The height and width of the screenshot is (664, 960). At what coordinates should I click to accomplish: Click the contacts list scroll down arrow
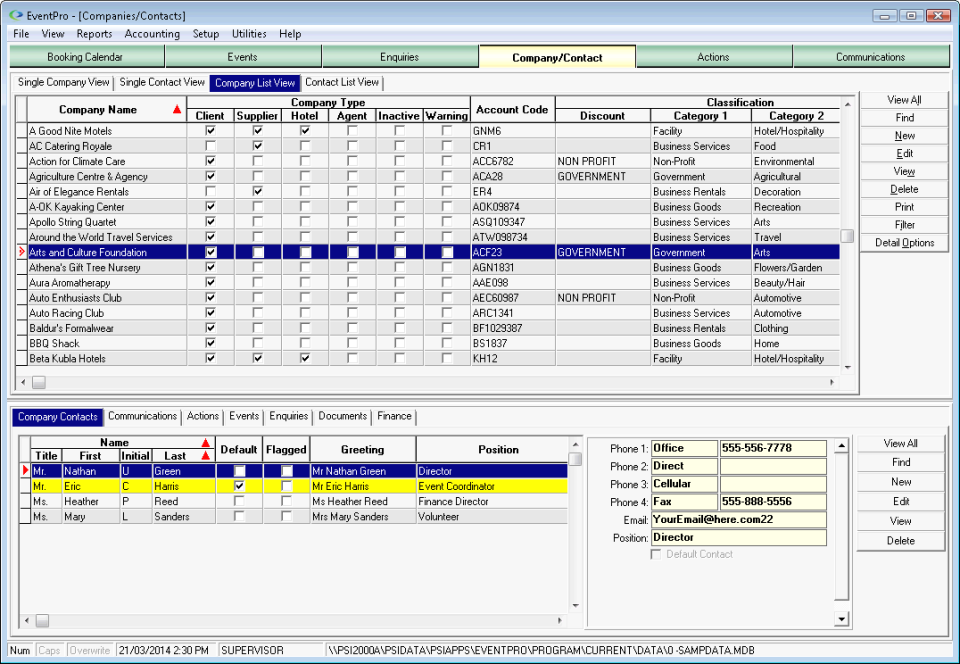(x=576, y=605)
